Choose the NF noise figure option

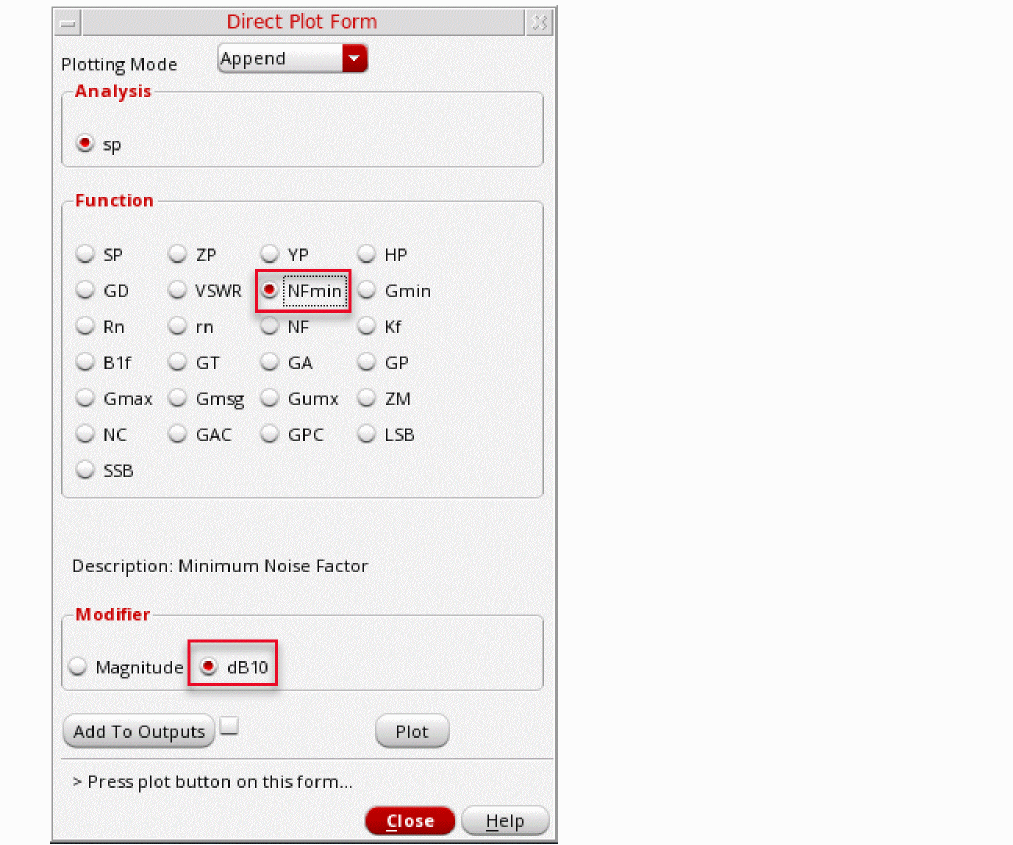pyautogui.click(x=269, y=326)
